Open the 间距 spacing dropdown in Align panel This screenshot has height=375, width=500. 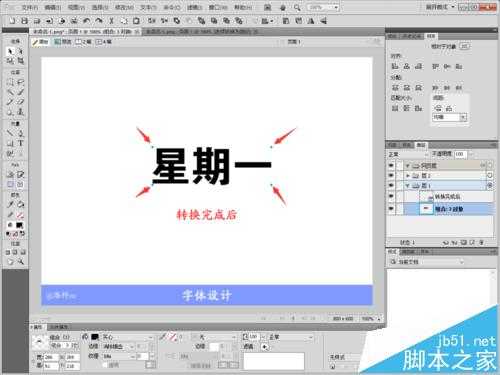point(450,117)
